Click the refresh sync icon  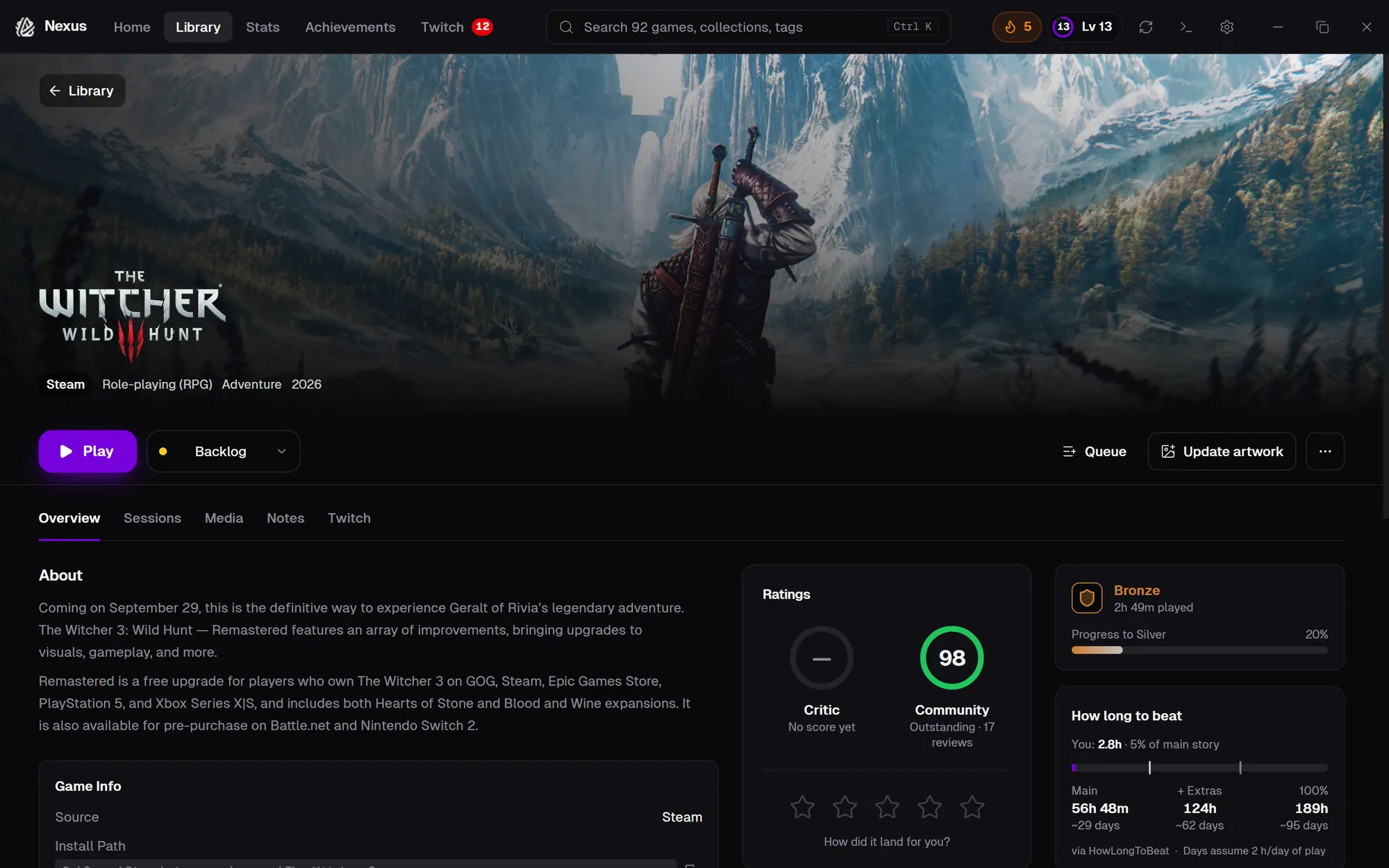[1146, 27]
